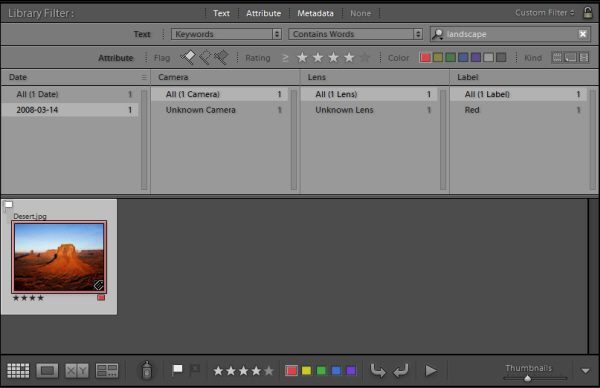The height and width of the screenshot is (388, 600).
Task: Filter by flagged photos in Attribute bar
Action: pos(188,57)
